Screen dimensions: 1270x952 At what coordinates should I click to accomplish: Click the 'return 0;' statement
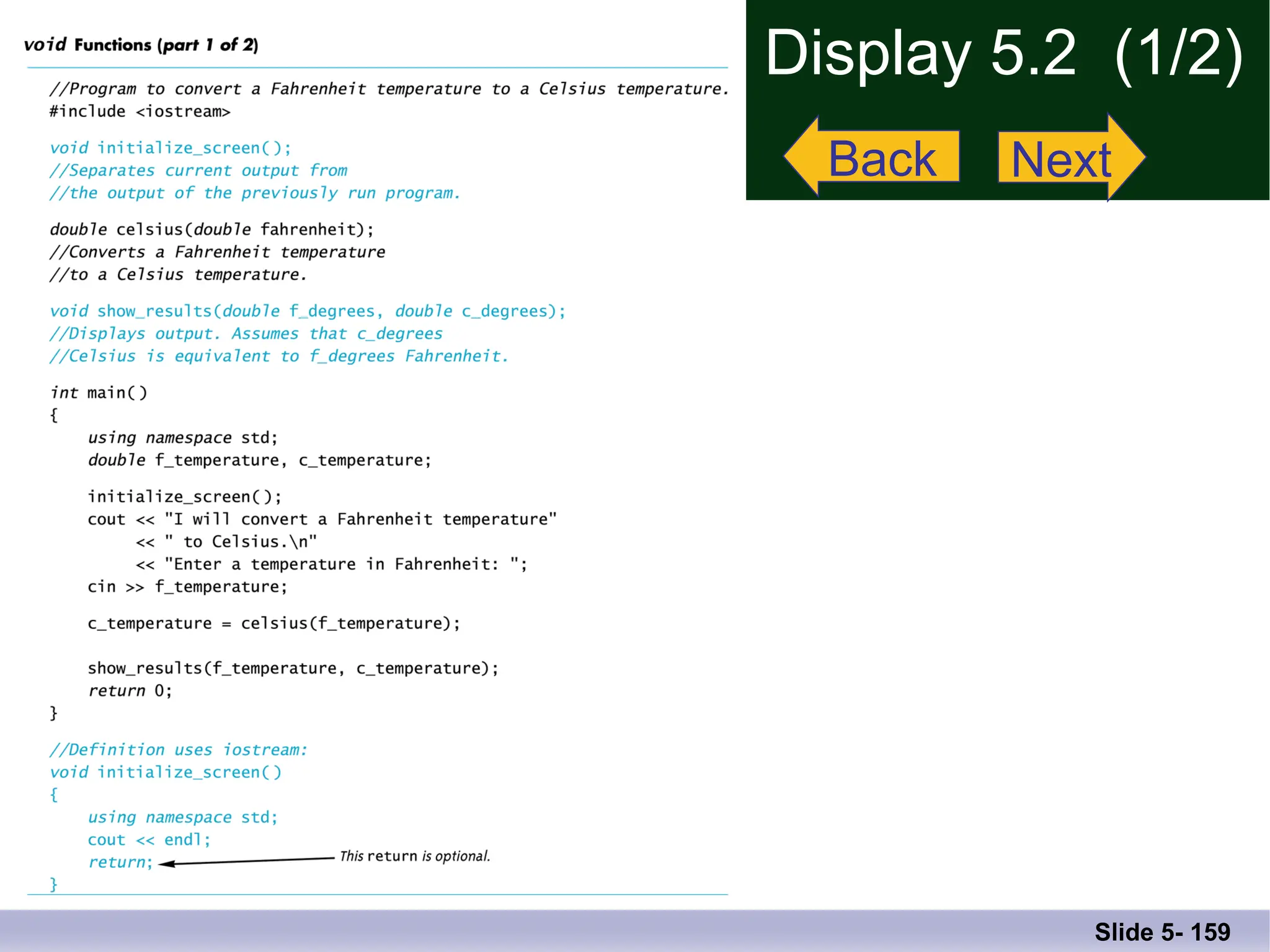click(130, 691)
